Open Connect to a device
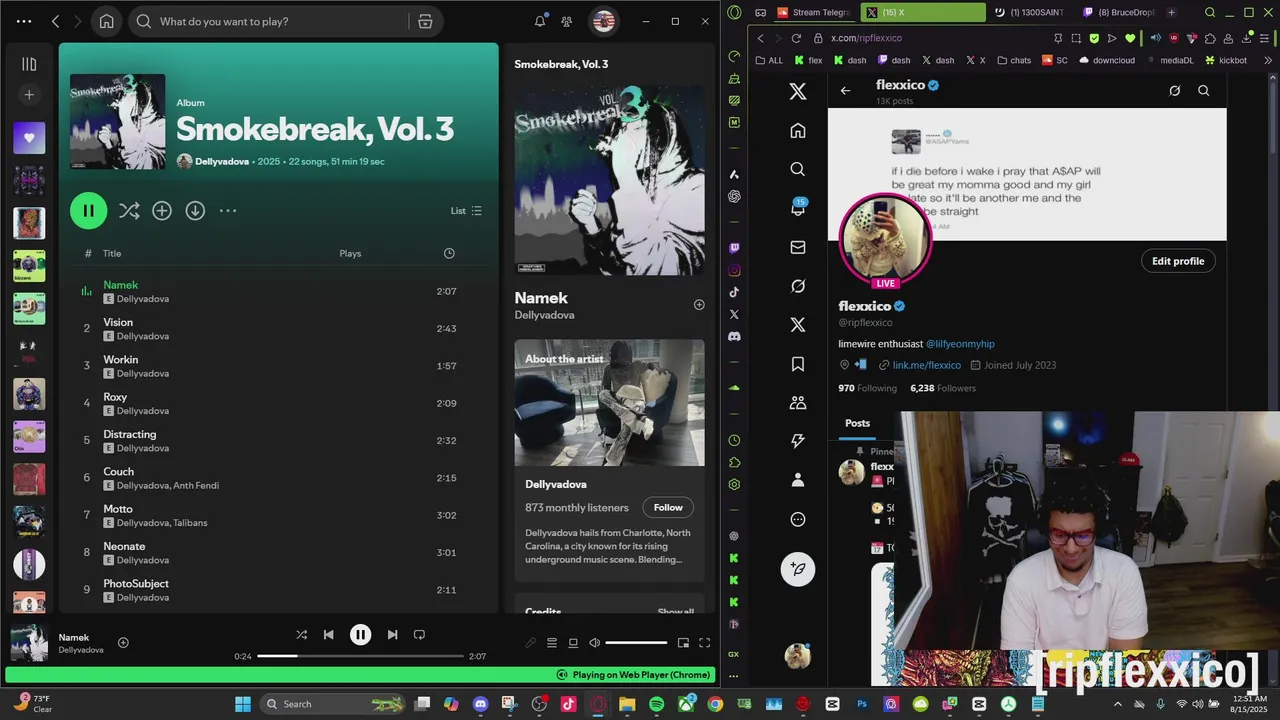 tap(573, 643)
